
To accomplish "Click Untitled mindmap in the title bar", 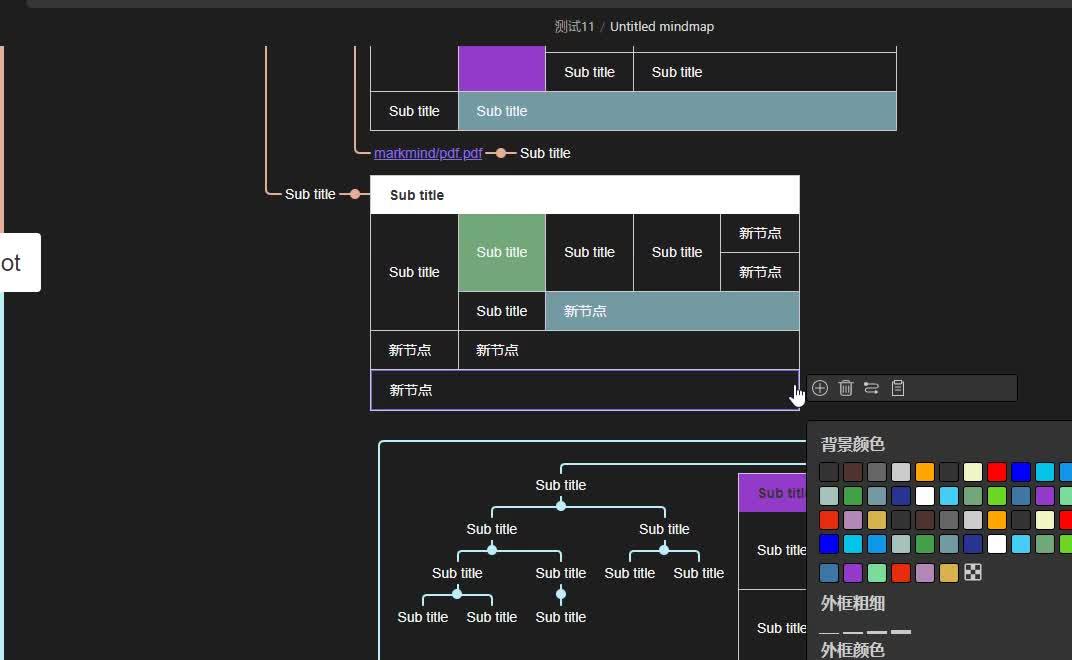I will tap(661, 26).
